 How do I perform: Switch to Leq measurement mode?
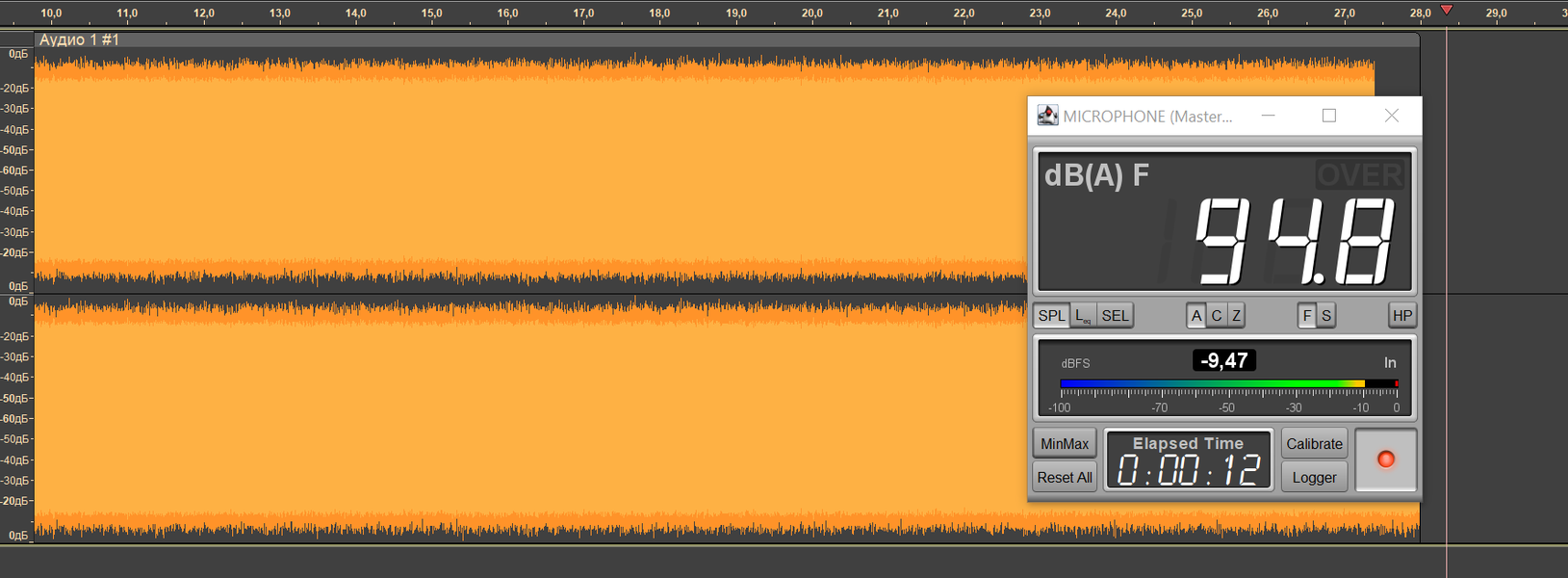[1083, 315]
